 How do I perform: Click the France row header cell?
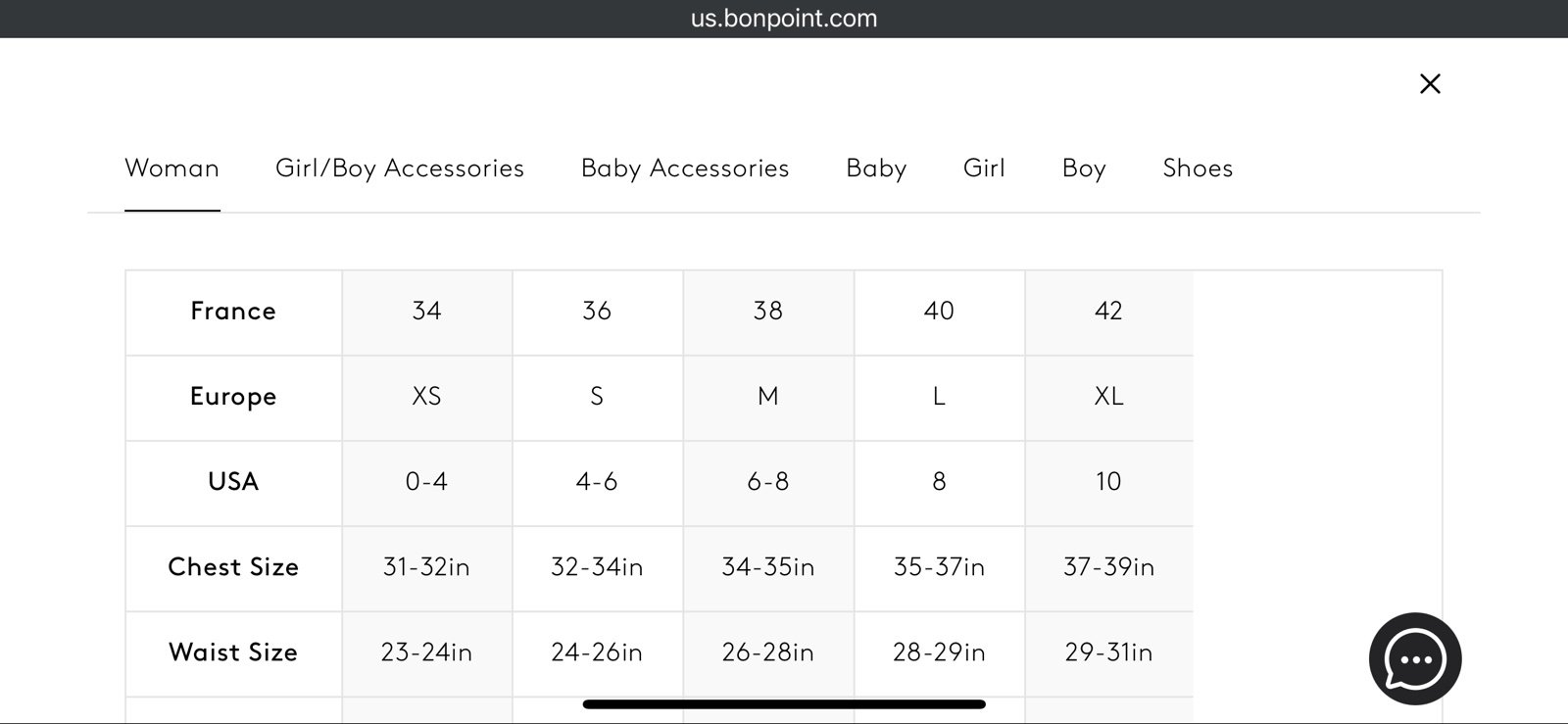point(233,313)
